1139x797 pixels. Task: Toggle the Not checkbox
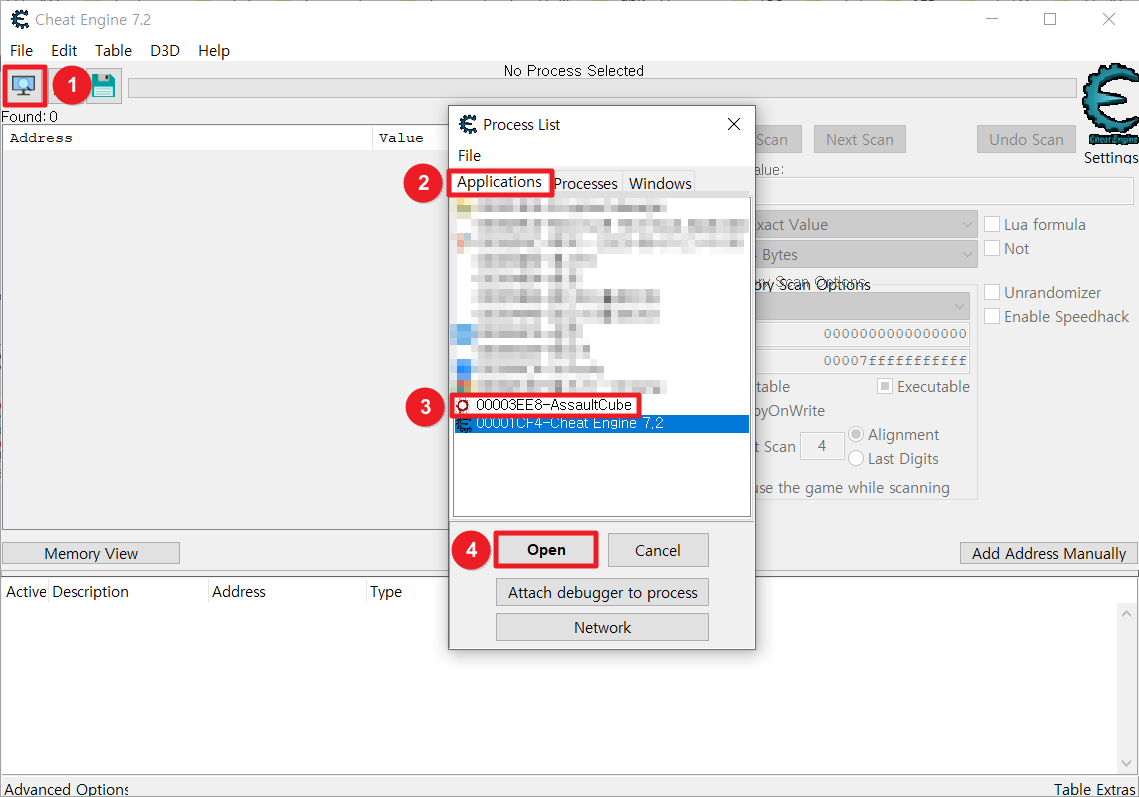coord(992,248)
